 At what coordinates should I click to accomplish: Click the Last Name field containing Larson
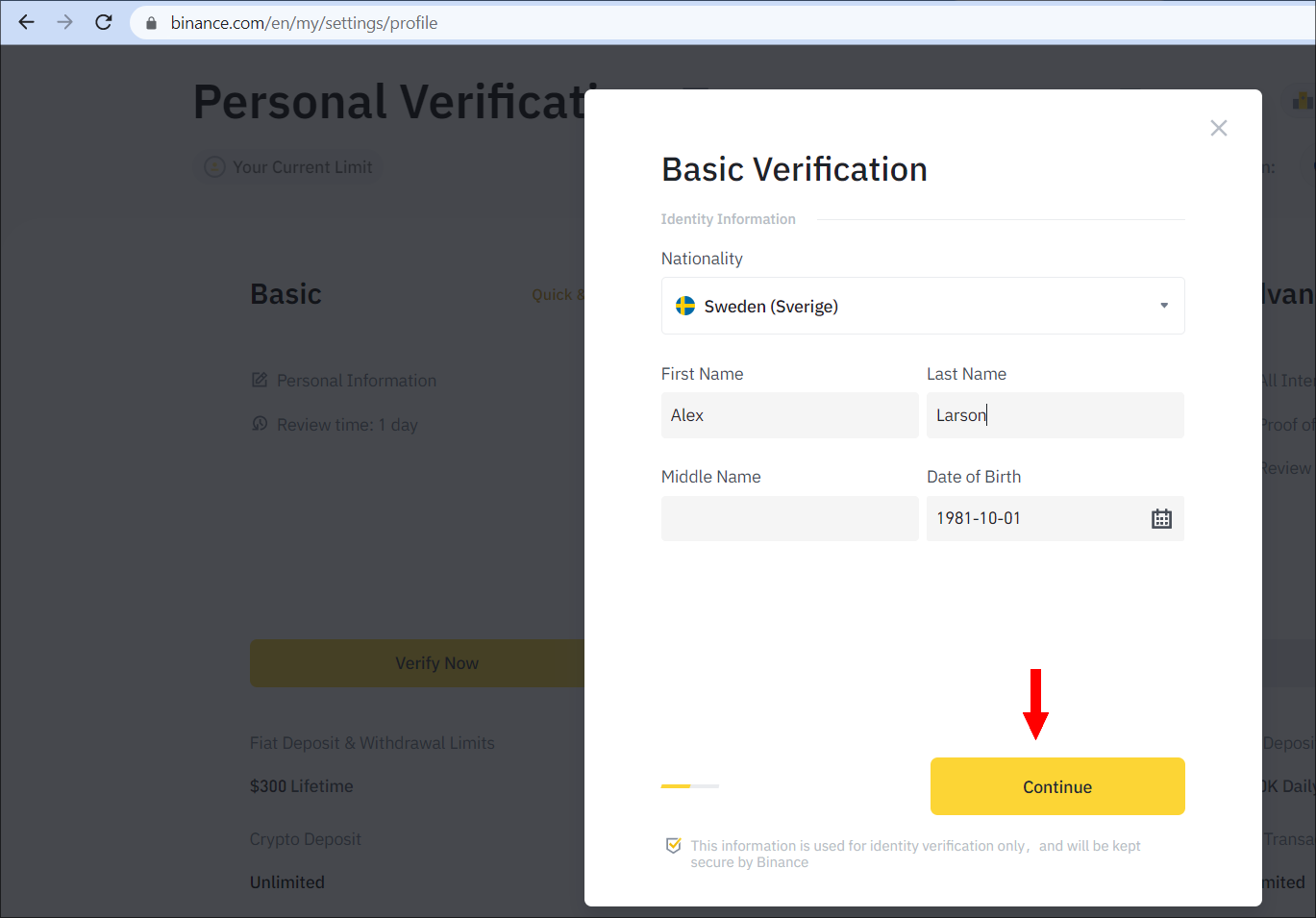[1055, 415]
